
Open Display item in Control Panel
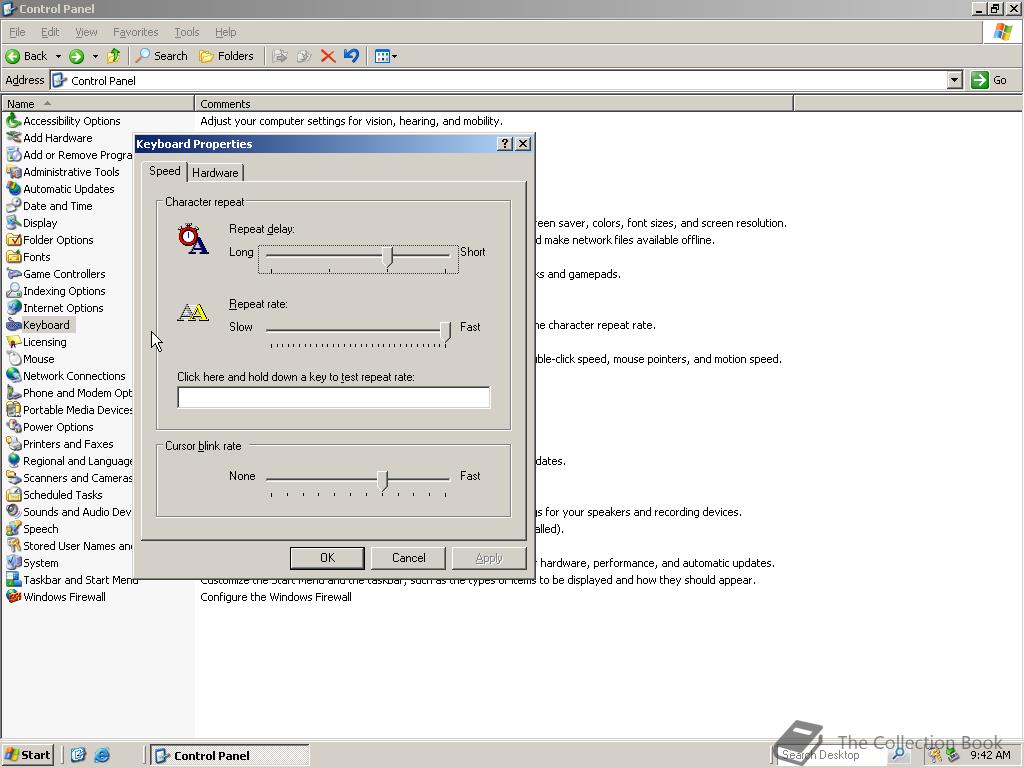point(32,223)
